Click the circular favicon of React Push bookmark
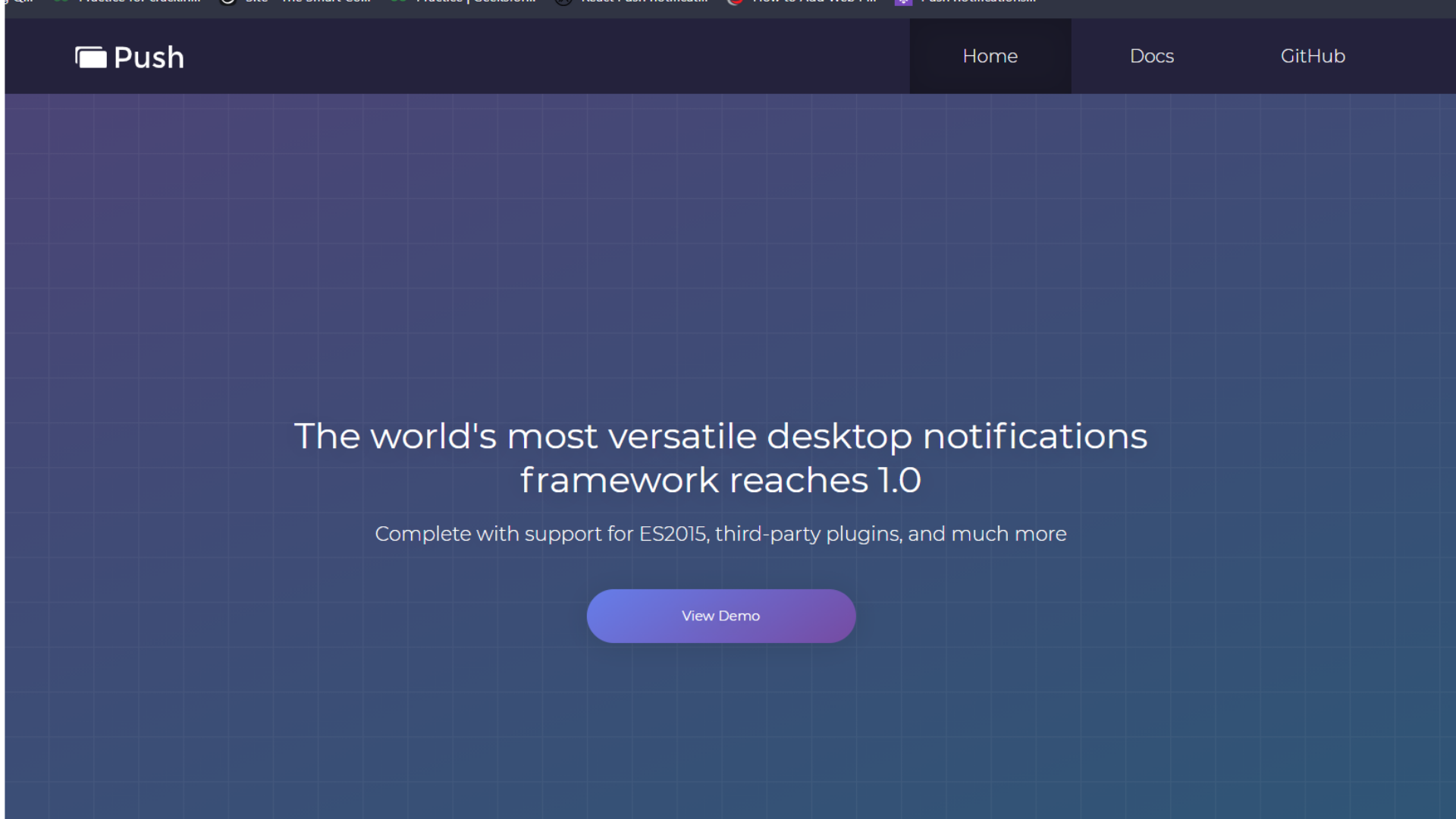Screen dimensions: 1456x819 coord(563,2)
